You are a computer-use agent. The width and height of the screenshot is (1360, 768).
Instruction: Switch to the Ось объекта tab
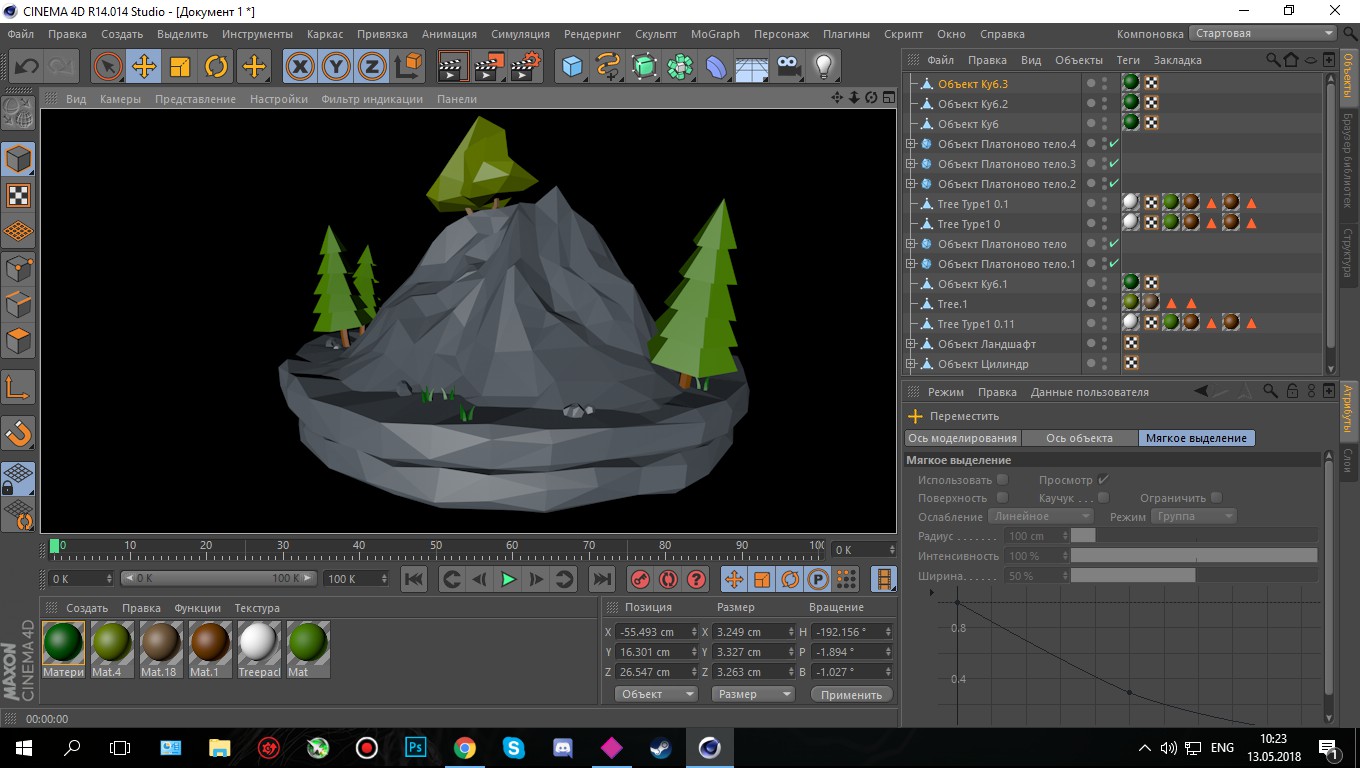[1079, 438]
